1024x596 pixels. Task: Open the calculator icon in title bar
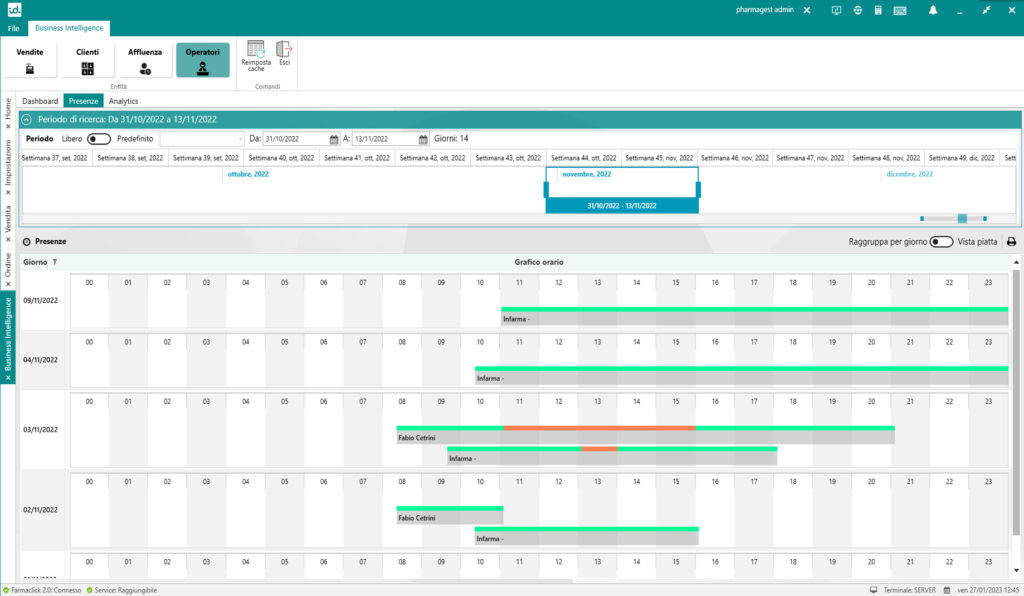pos(879,10)
